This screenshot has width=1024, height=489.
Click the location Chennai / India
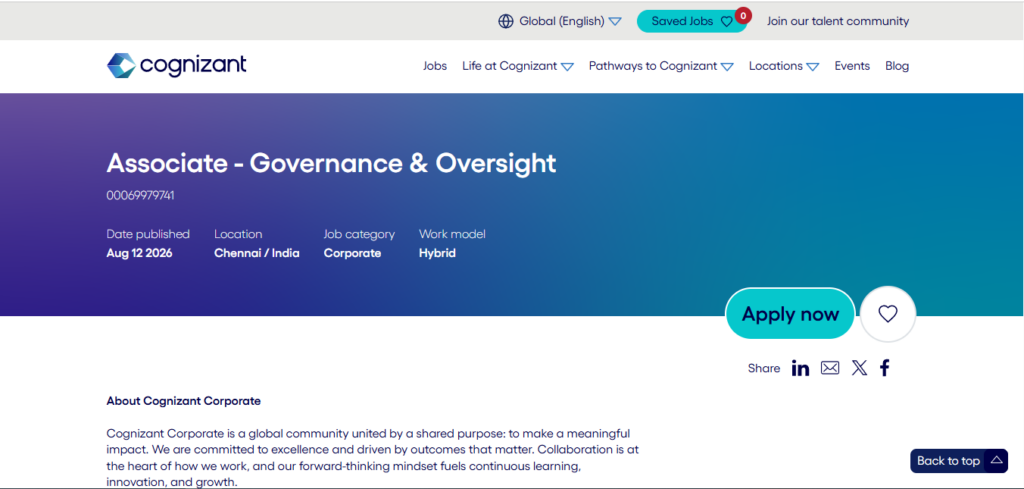(x=257, y=253)
